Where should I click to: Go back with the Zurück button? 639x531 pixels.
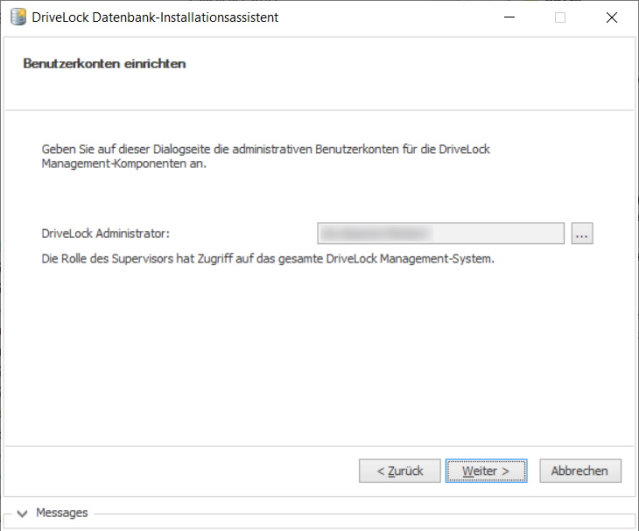(x=400, y=471)
